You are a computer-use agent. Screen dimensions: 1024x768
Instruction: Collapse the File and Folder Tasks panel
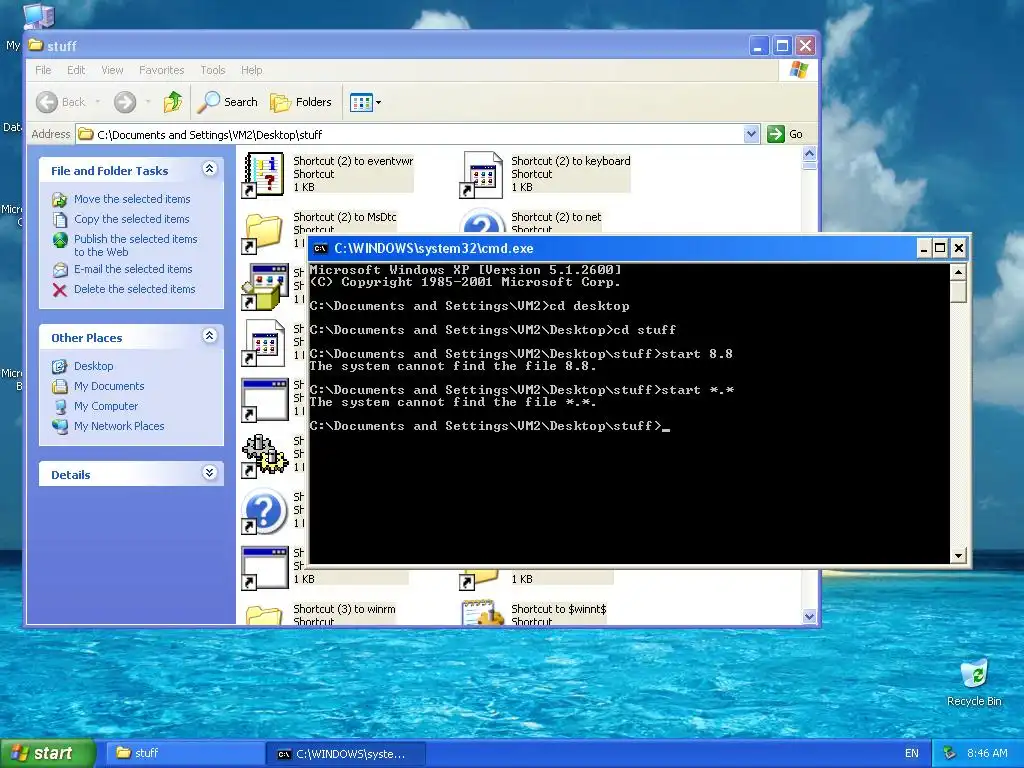pos(210,169)
